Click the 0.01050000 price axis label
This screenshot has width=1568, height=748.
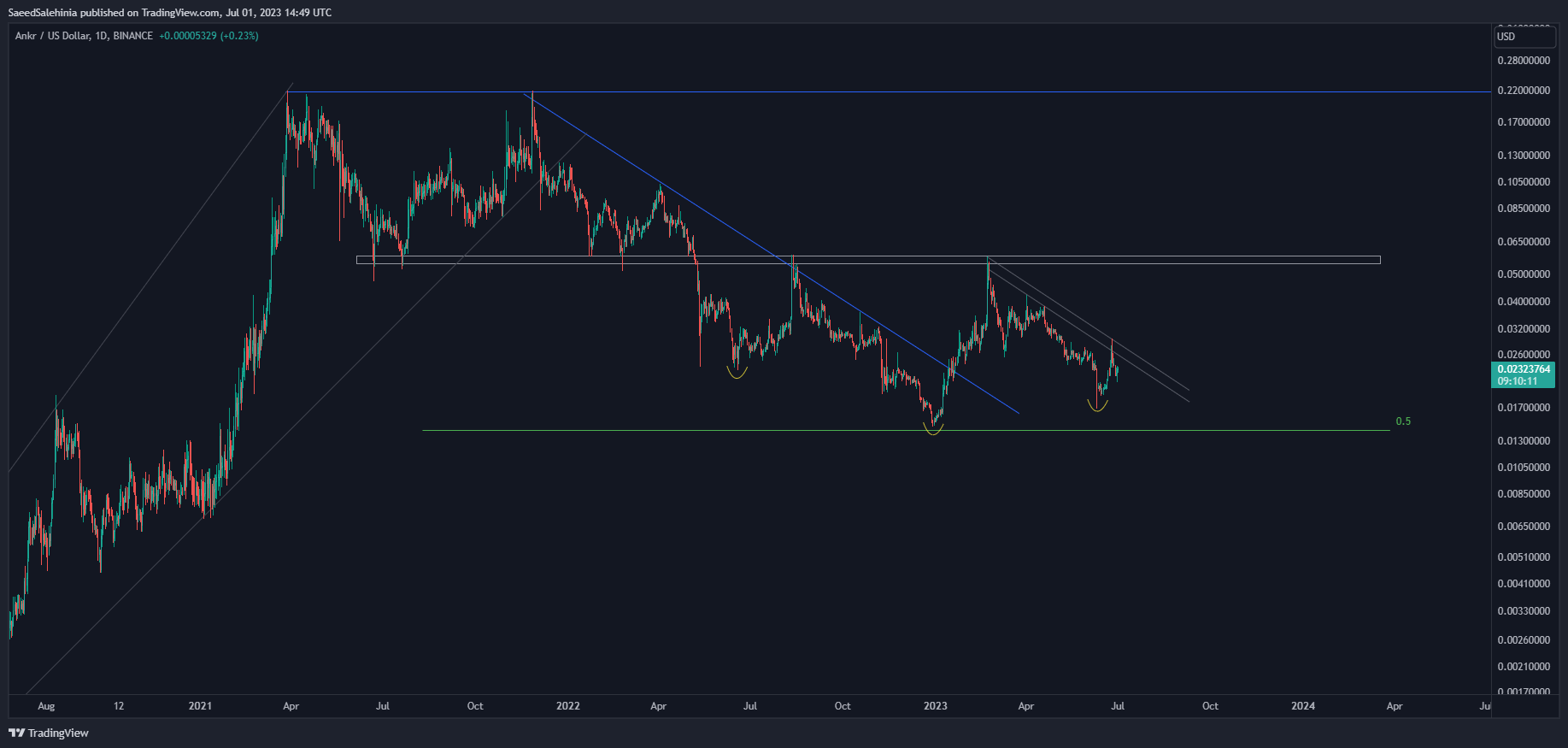[1524, 468]
